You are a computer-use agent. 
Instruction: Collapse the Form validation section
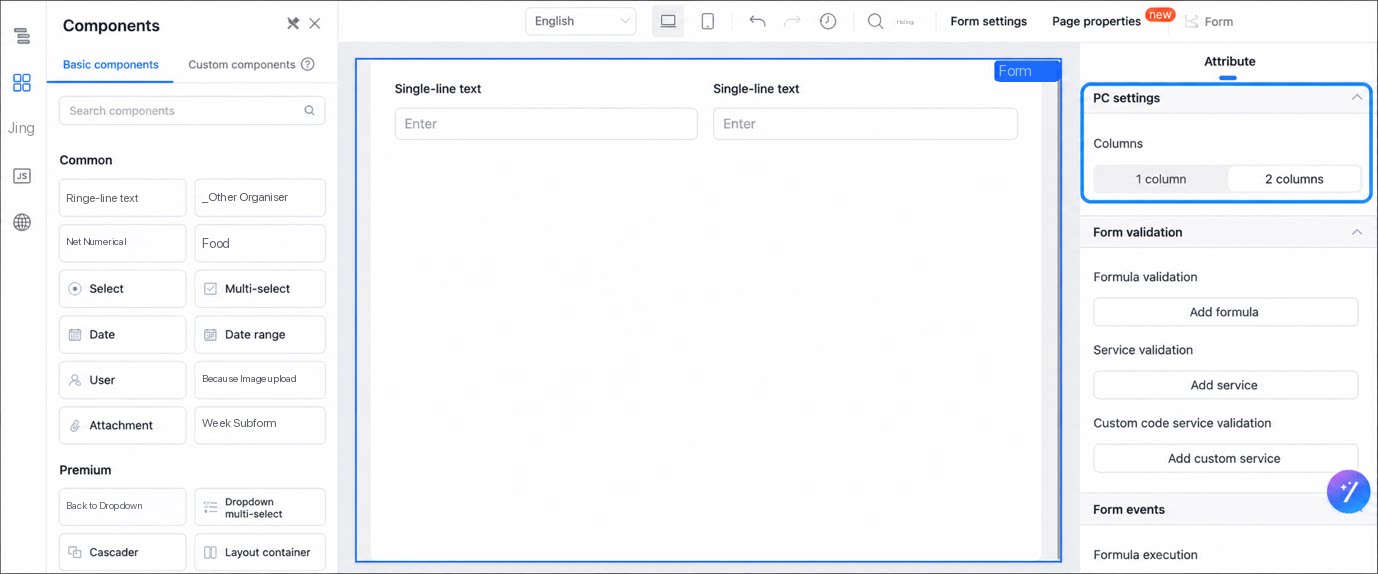click(x=1357, y=232)
